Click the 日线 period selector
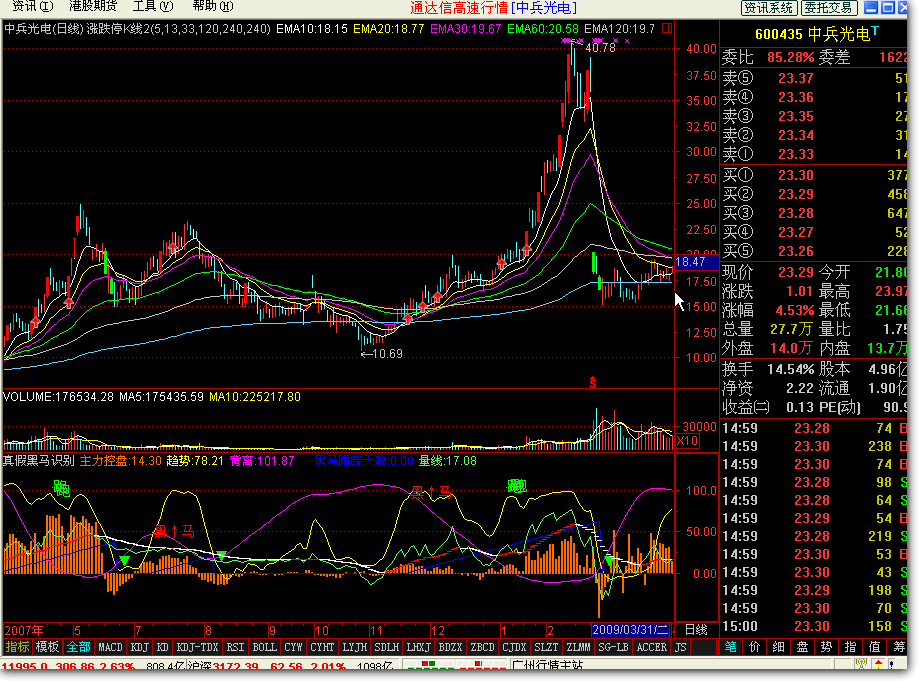 click(696, 630)
